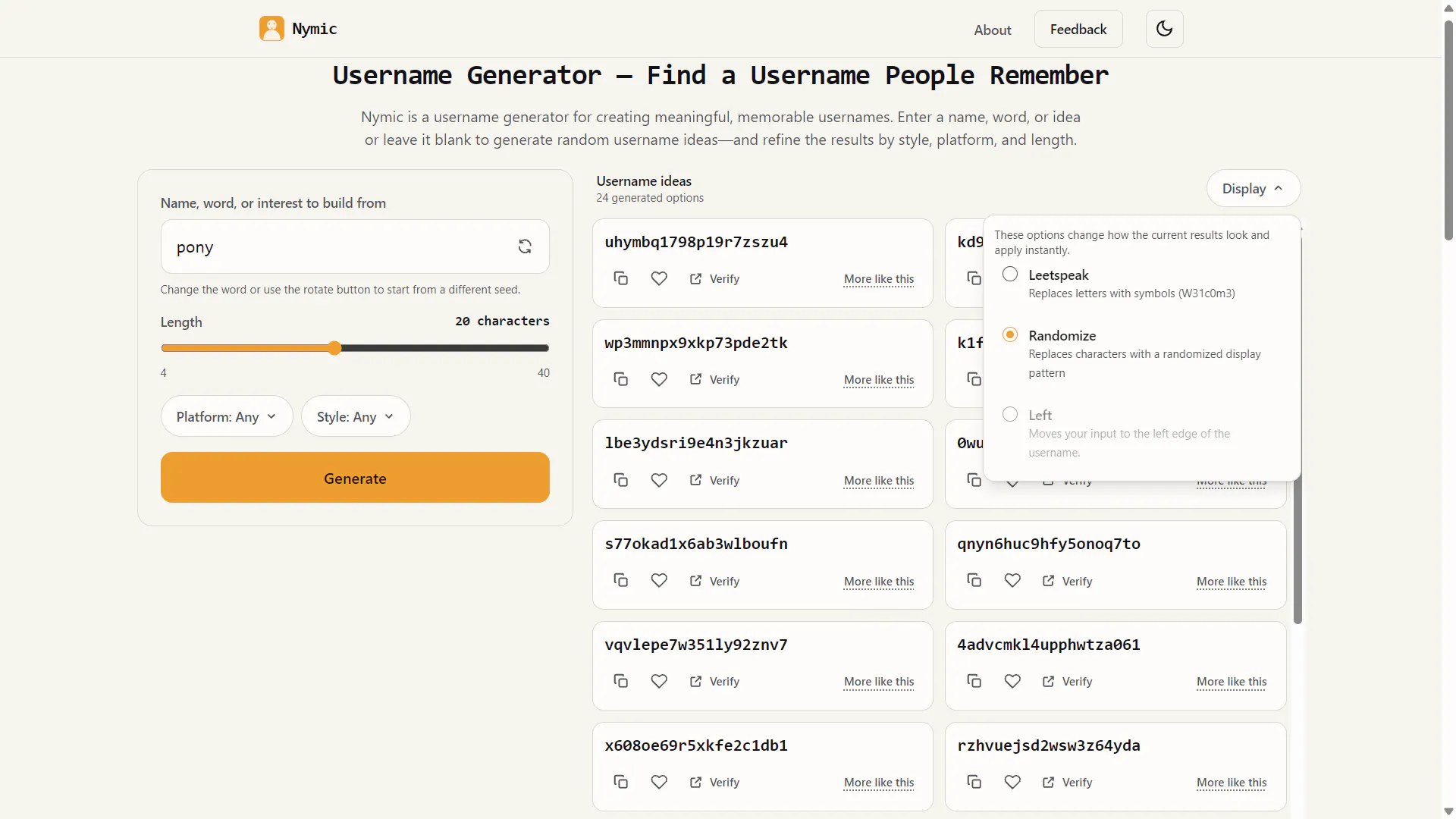Image resolution: width=1456 pixels, height=819 pixels.
Task: Click More like this for 4advcmkl4upphwtza061
Action: (1232, 682)
